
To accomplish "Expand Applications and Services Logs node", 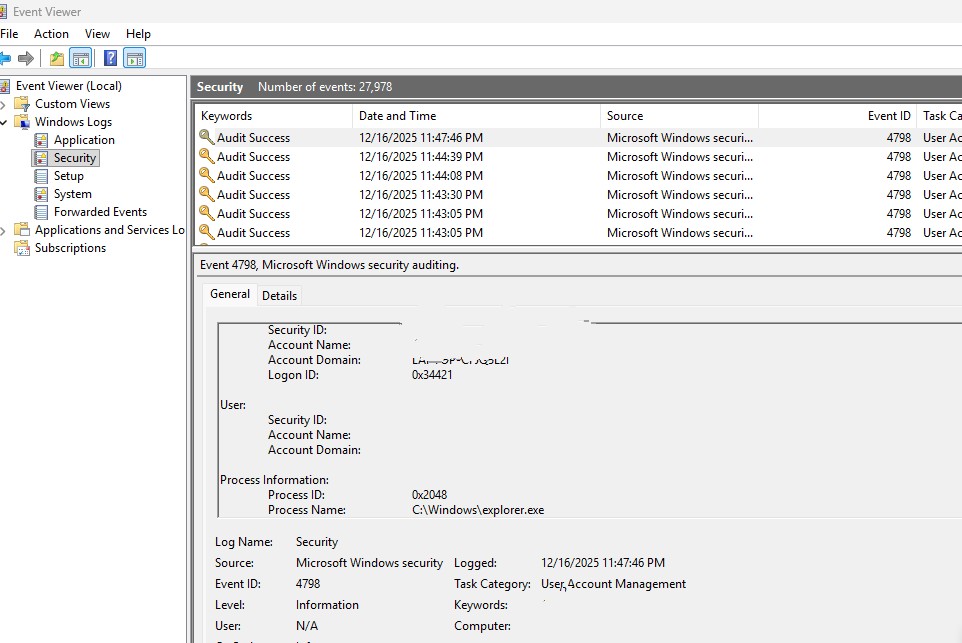I will click(x=4, y=230).
